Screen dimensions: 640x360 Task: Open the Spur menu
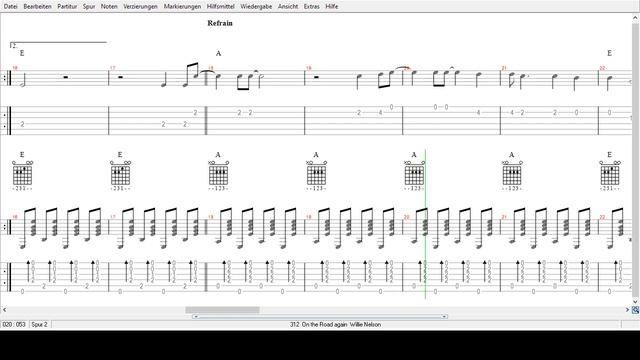[x=89, y=7]
